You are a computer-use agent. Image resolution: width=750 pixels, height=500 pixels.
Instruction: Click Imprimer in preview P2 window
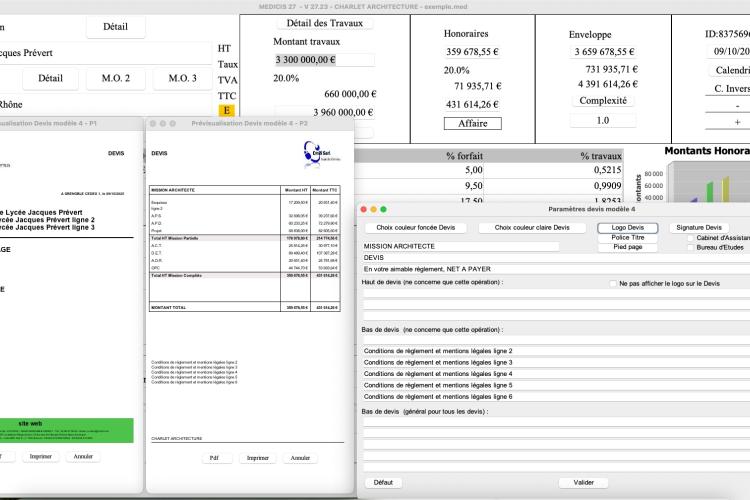click(x=258, y=458)
